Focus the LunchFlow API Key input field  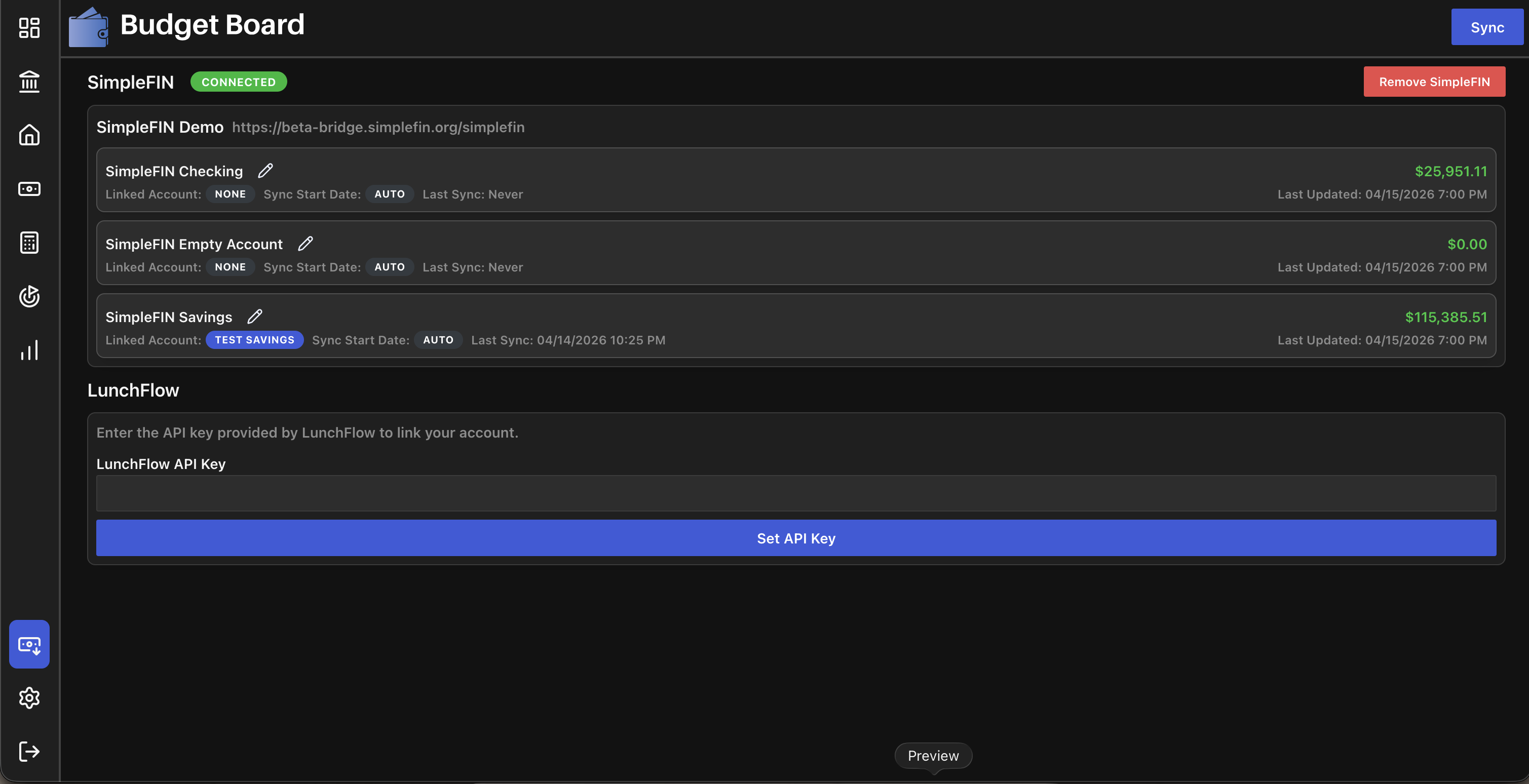796,493
